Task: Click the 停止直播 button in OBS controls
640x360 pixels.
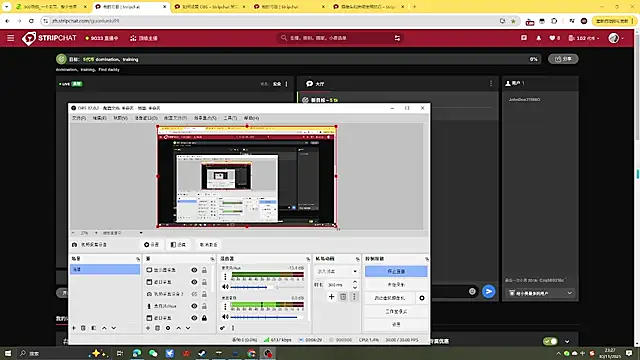Action: [x=396, y=271]
